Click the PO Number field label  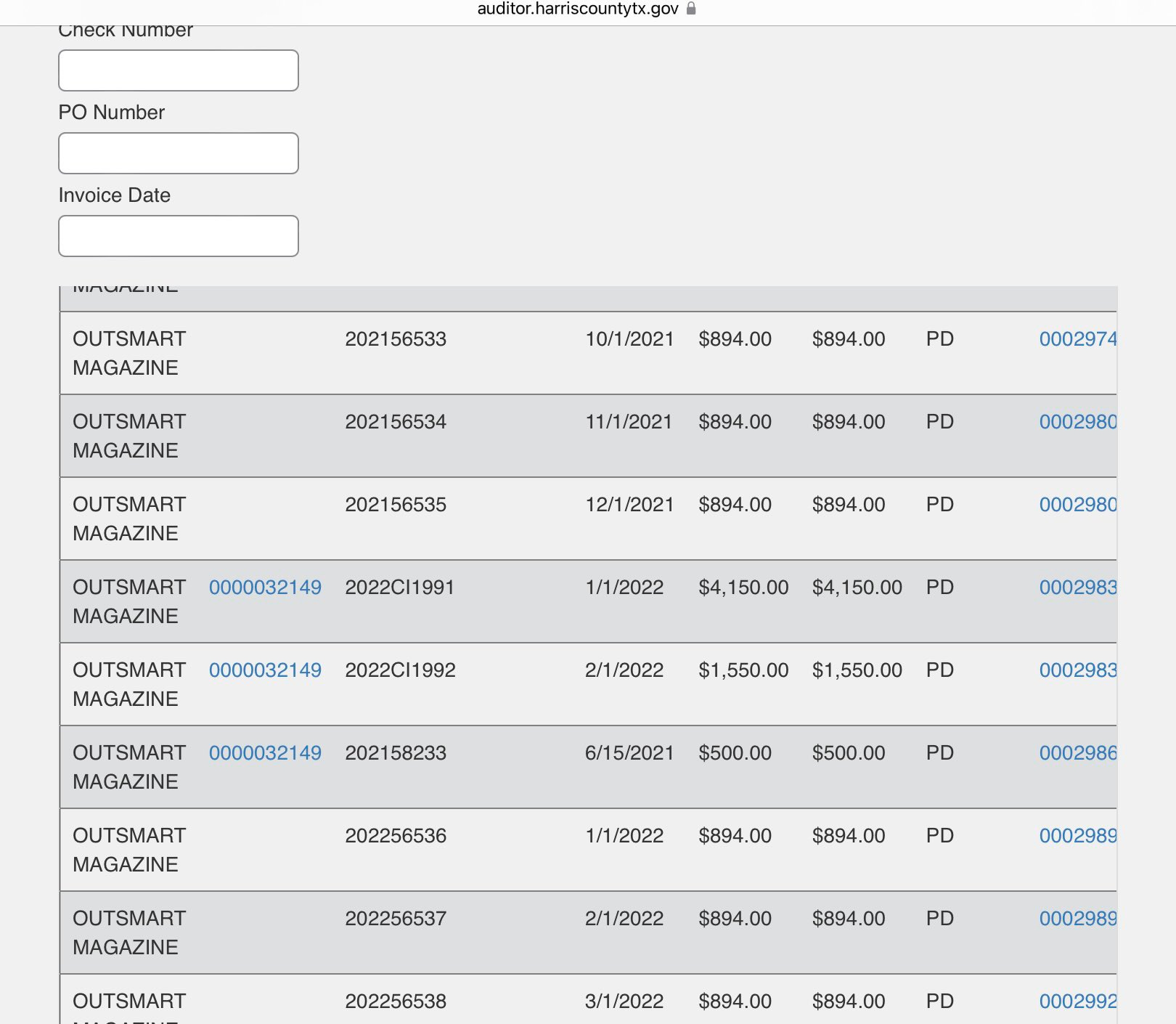[x=112, y=113]
